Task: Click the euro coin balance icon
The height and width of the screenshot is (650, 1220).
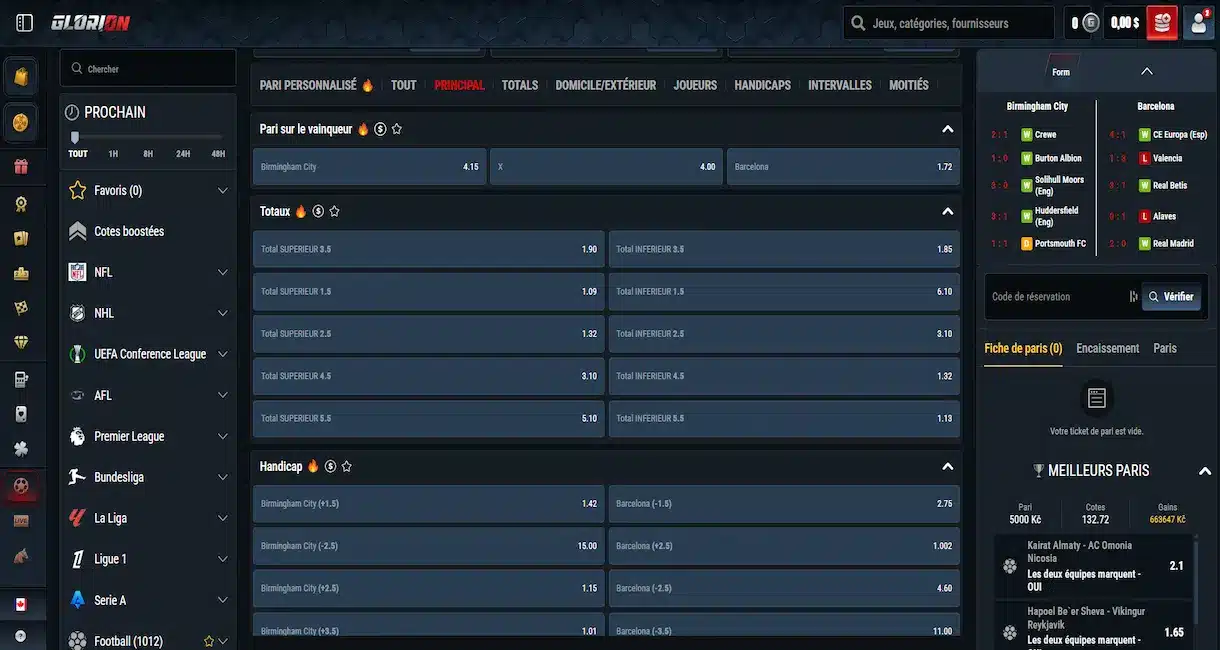Action: click(x=1091, y=22)
